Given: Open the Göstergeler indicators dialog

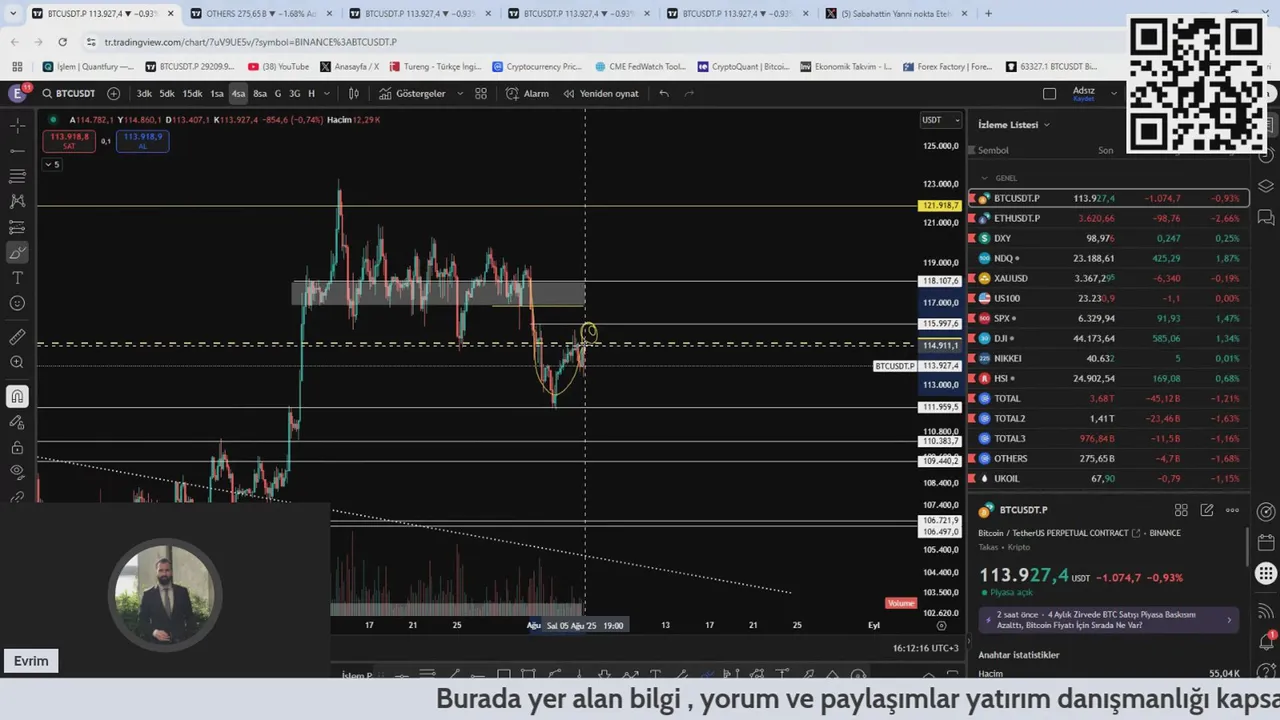Looking at the screenshot, I should tap(412, 93).
